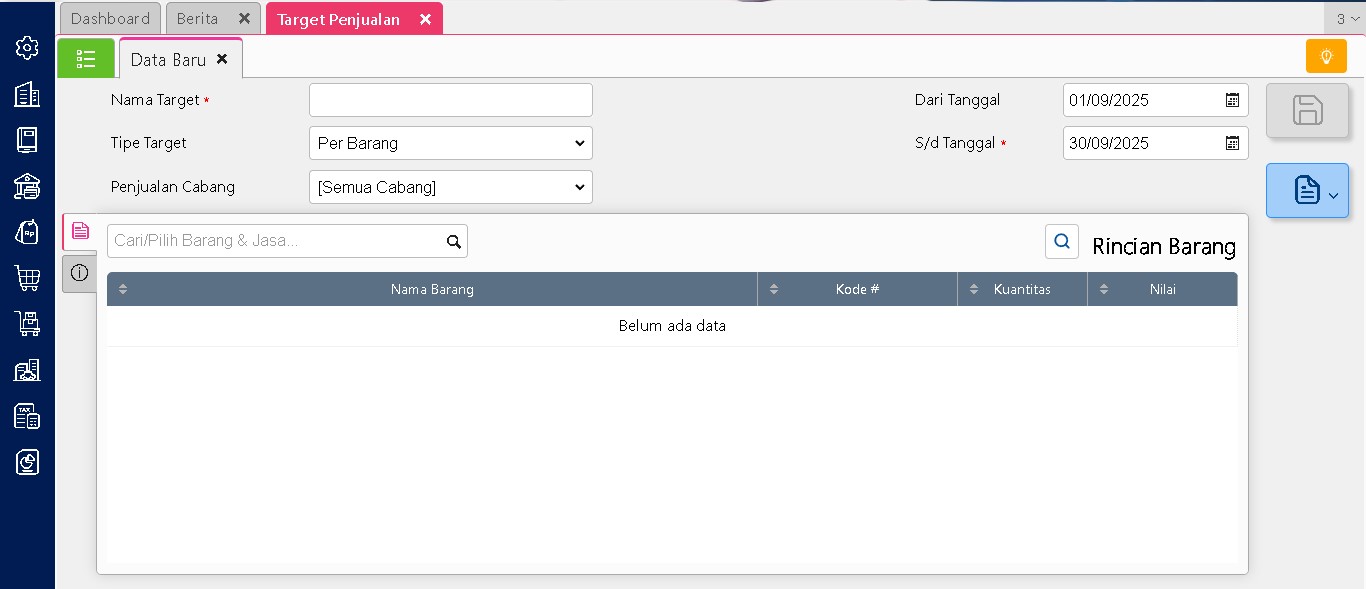
Task: Open the Settings gear in sidebar
Action: click(27, 47)
